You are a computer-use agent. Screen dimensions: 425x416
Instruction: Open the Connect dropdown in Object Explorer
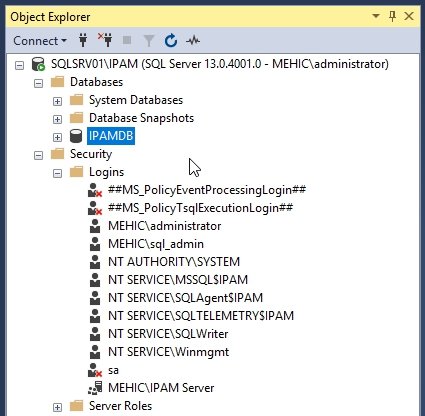pos(40,41)
